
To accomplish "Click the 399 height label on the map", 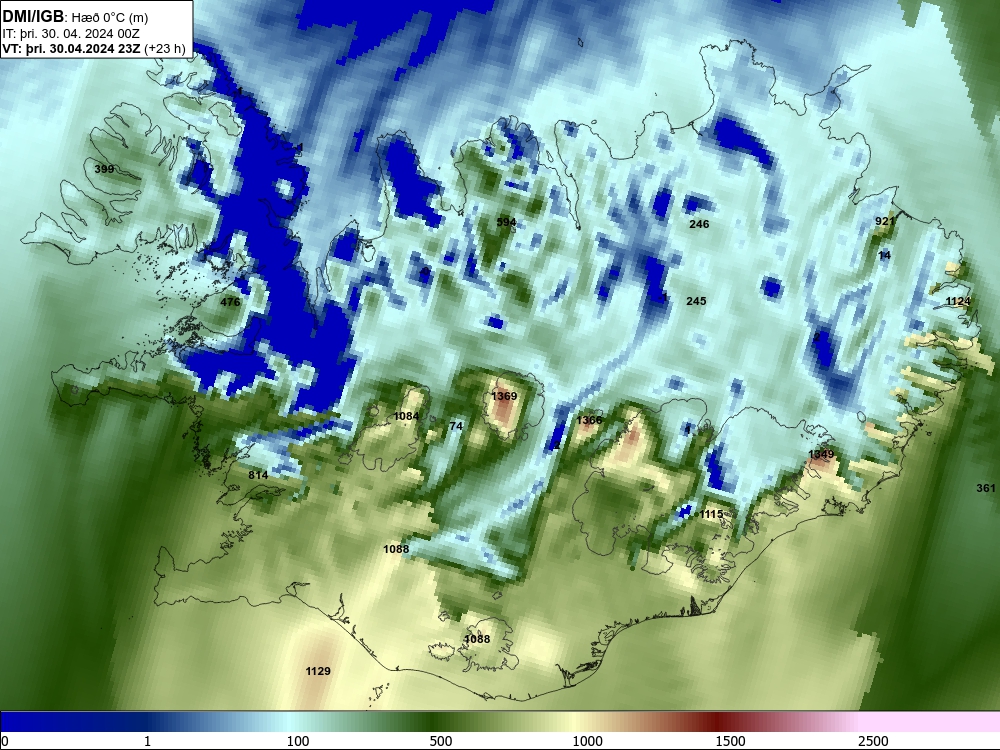I will point(104,169).
